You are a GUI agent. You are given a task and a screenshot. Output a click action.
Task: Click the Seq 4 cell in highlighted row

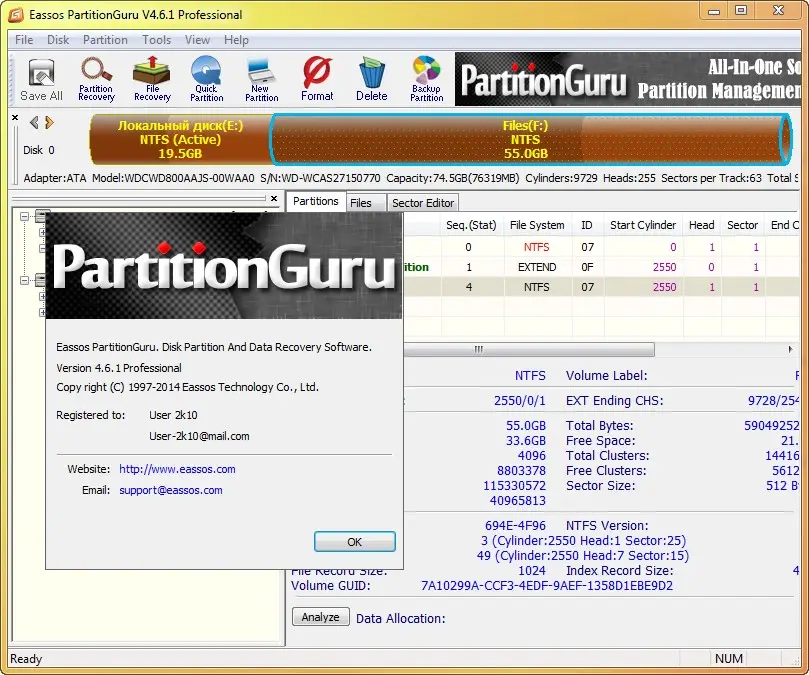click(x=469, y=287)
